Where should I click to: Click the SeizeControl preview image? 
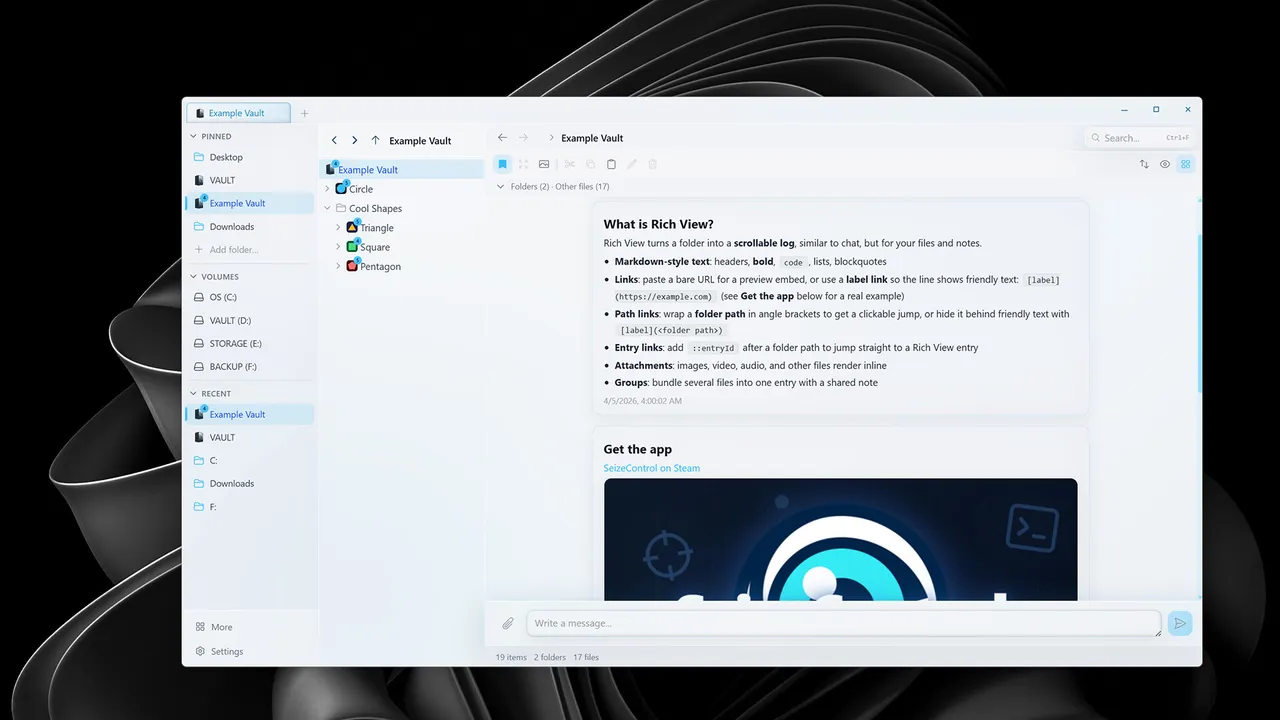point(840,539)
